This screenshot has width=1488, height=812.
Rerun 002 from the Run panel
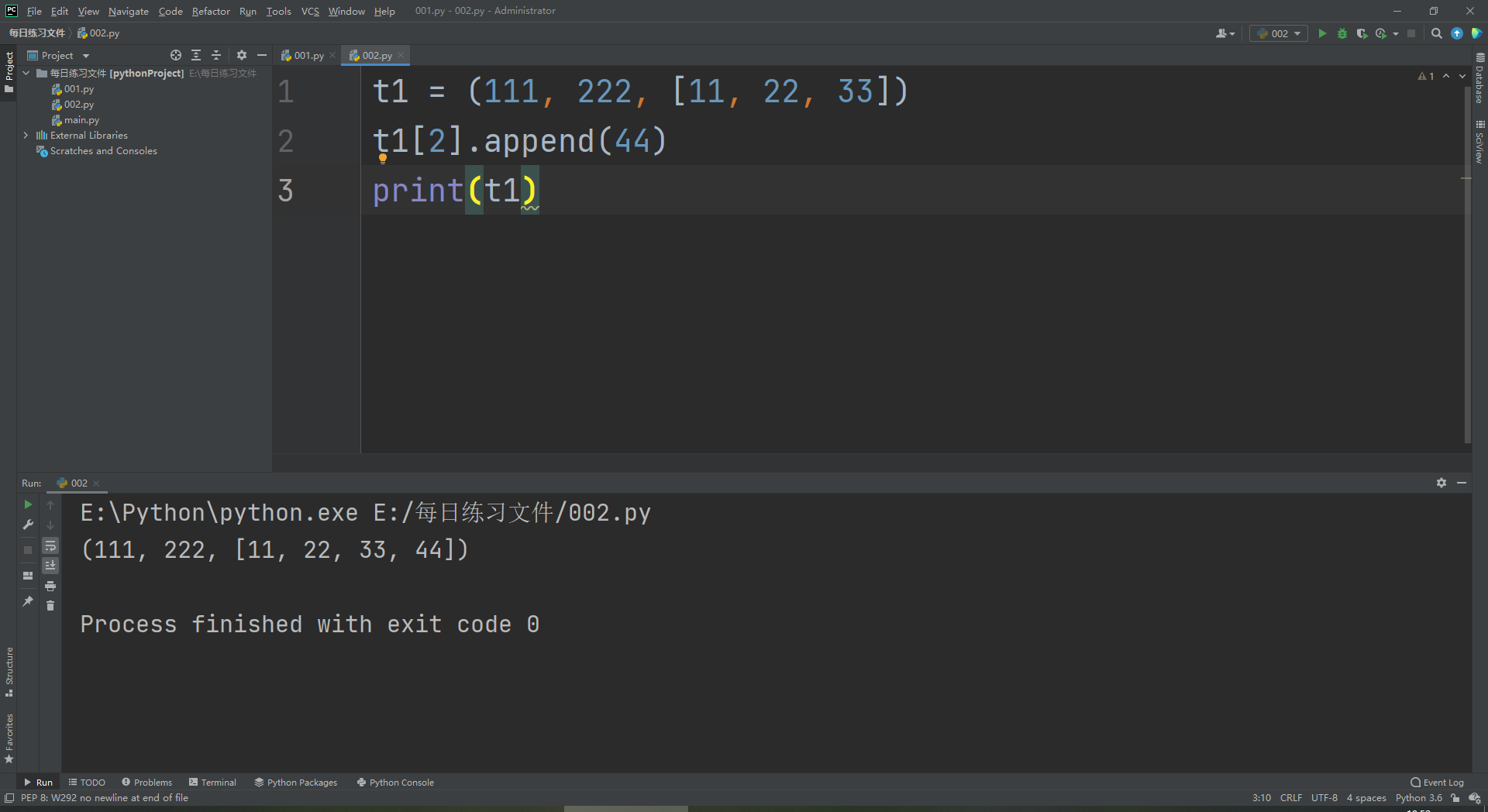[x=28, y=504]
